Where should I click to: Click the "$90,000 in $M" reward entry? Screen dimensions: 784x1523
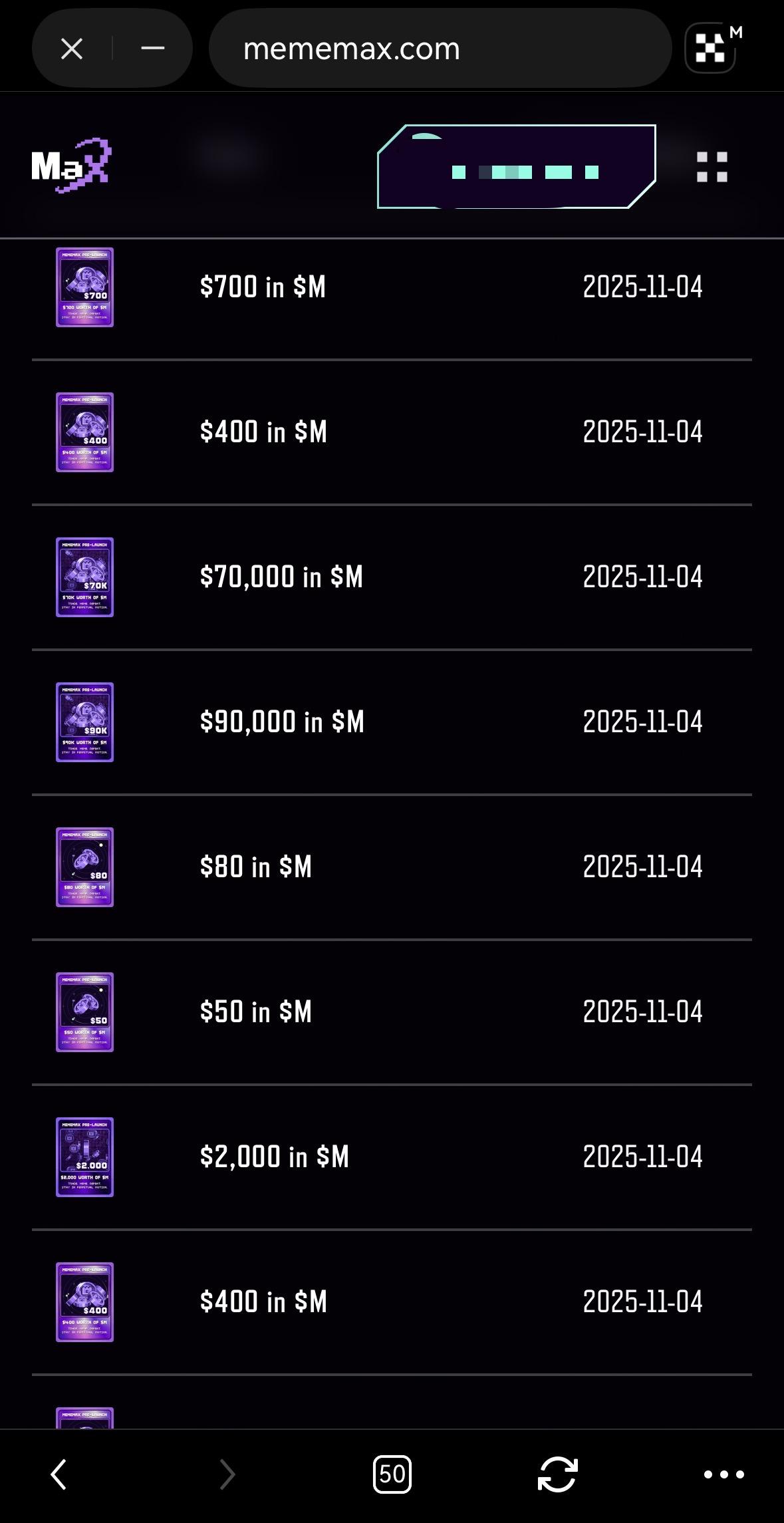(282, 722)
